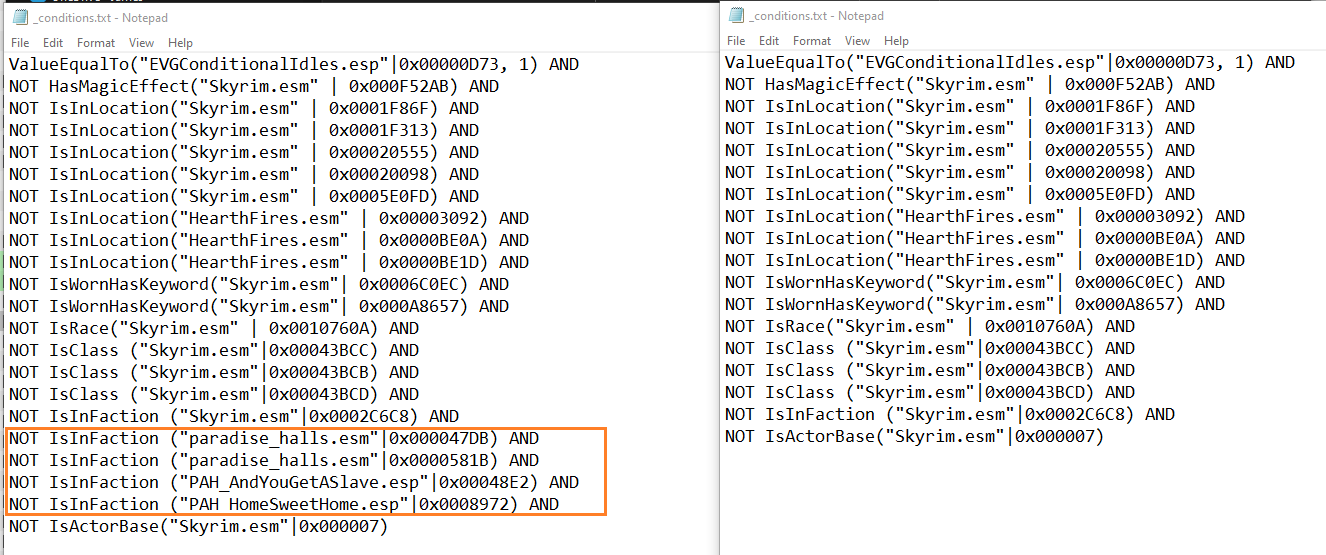The height and width of the screenshot is (555, 1326).
Task: Click IsInFaction 0x0002C6C8 line in left window
Action: pos(234,416)
